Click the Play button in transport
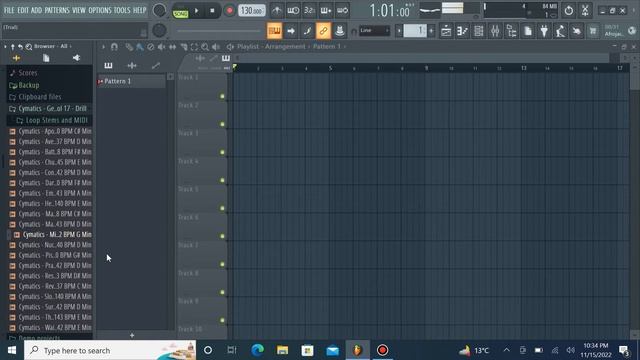The width and height of the screenshot is (640, 360). 196,11
